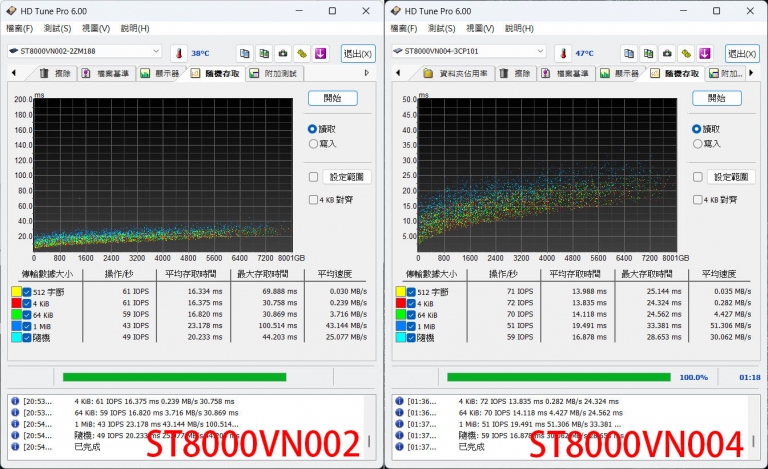The width and height of the screenshot is (768, 469).
Task: Uncheck 1 MiB checkbox in ST8000VN004 window
Action: pyautogui.click(x=411, y=326)
